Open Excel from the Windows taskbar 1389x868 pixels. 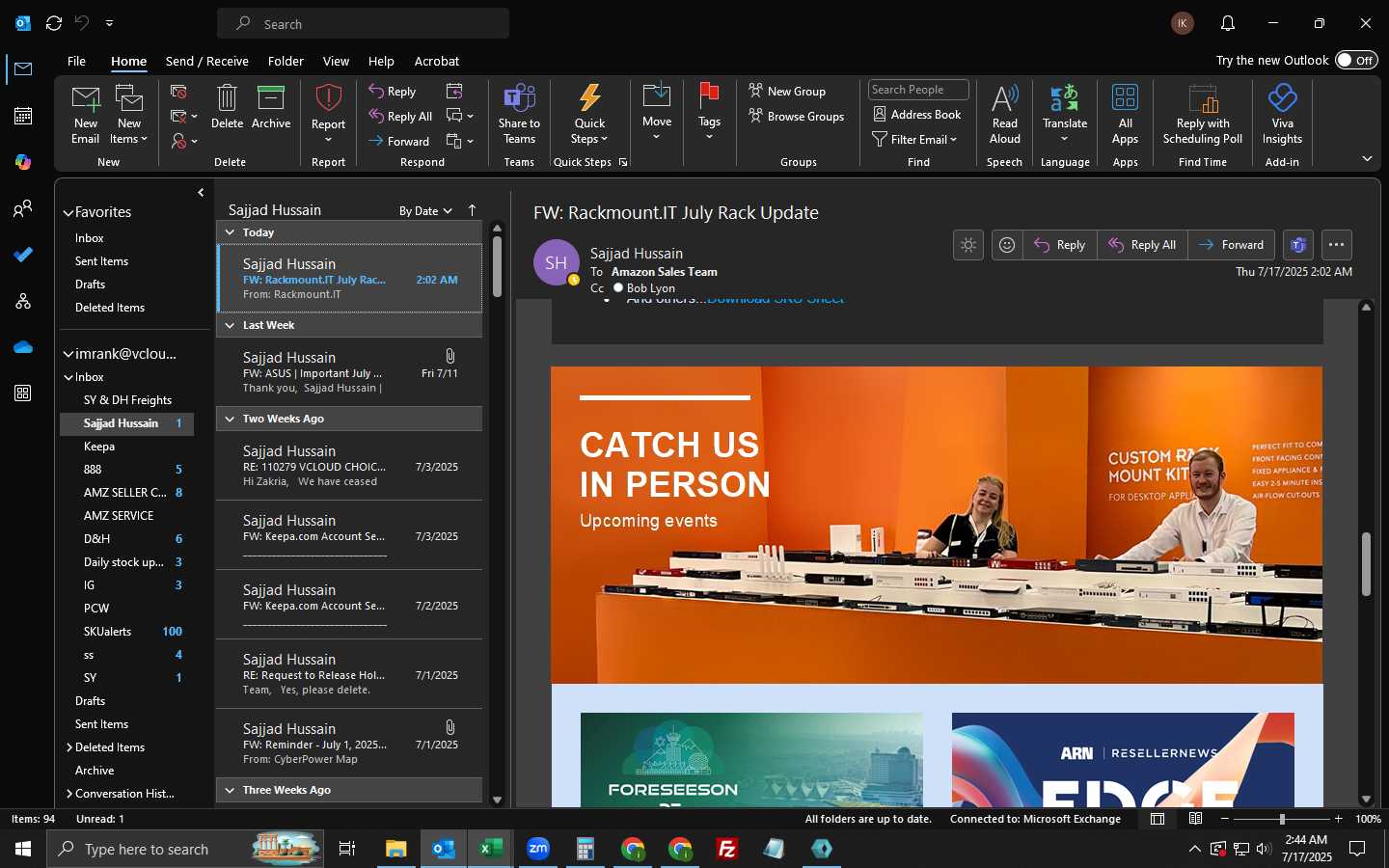point(490,849)
